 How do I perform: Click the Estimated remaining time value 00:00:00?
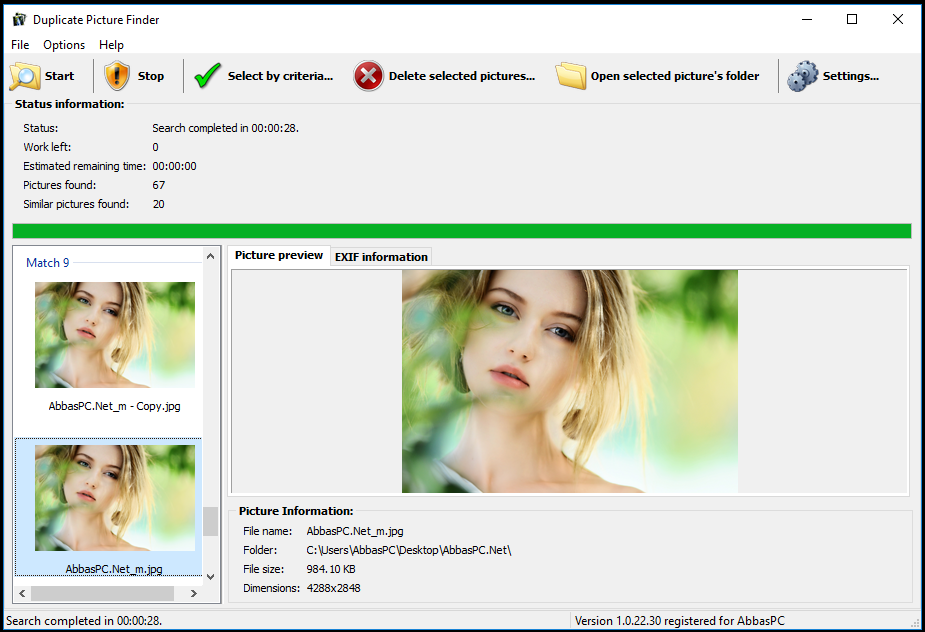[174, 166]
